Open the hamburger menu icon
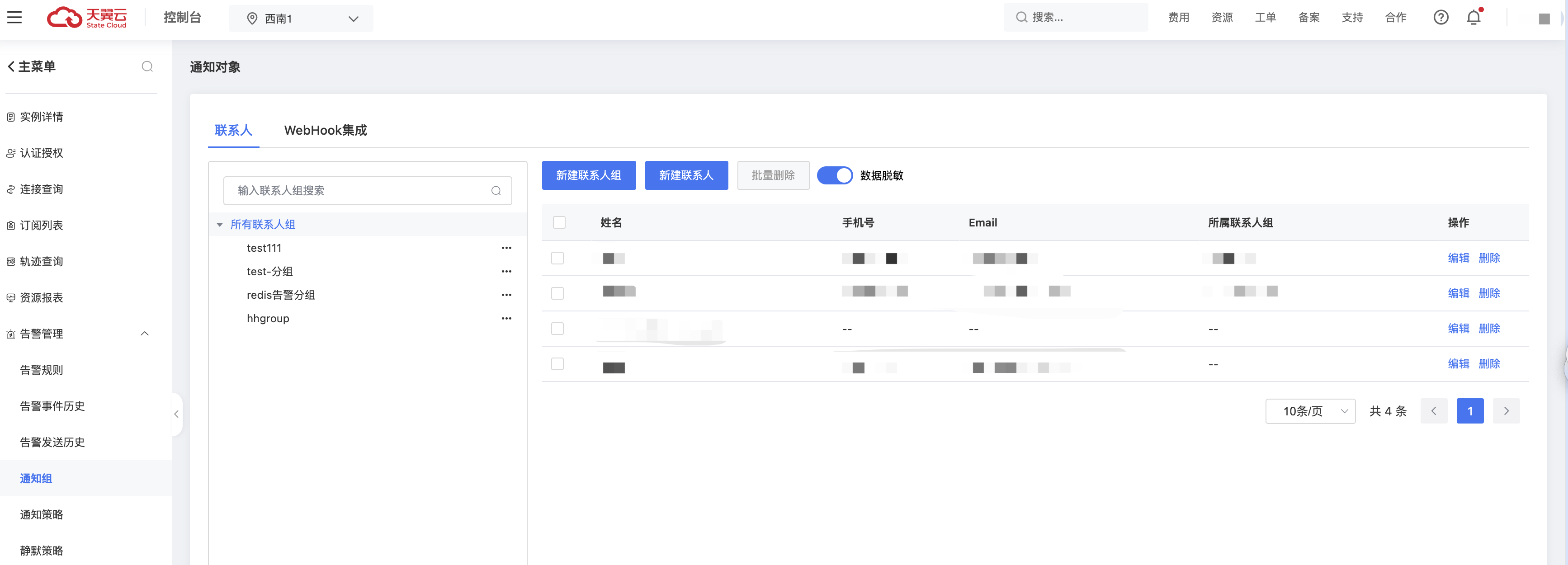 pos(14,18)
